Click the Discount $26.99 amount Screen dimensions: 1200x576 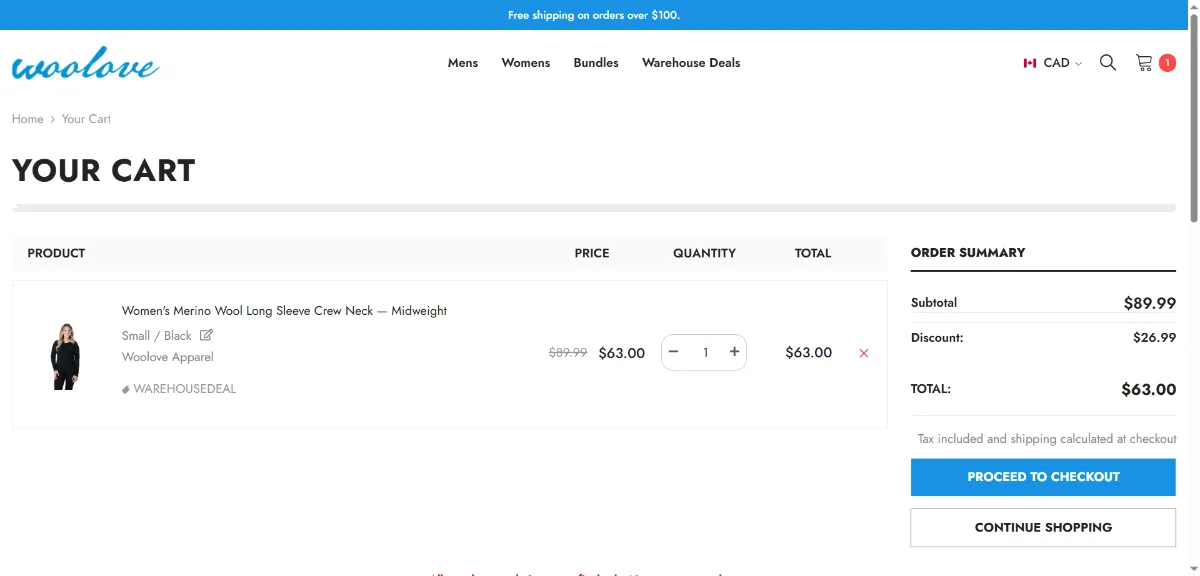tap(1155, 338)
